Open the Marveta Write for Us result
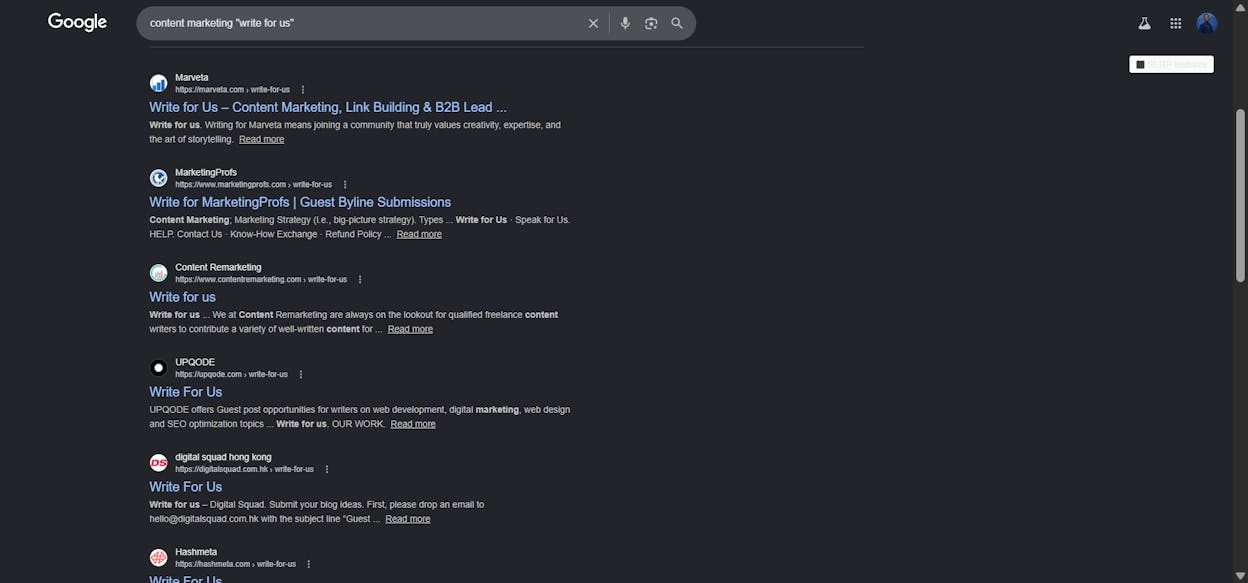Screen dimensions: 1248x583 [328, 107]
